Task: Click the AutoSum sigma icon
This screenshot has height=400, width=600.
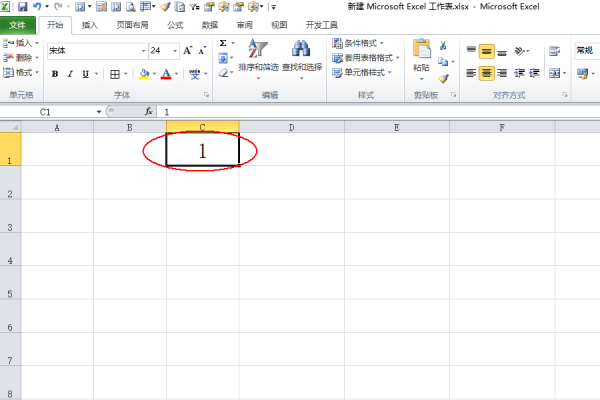Action: pyautogui.click(x=223, y=43)
